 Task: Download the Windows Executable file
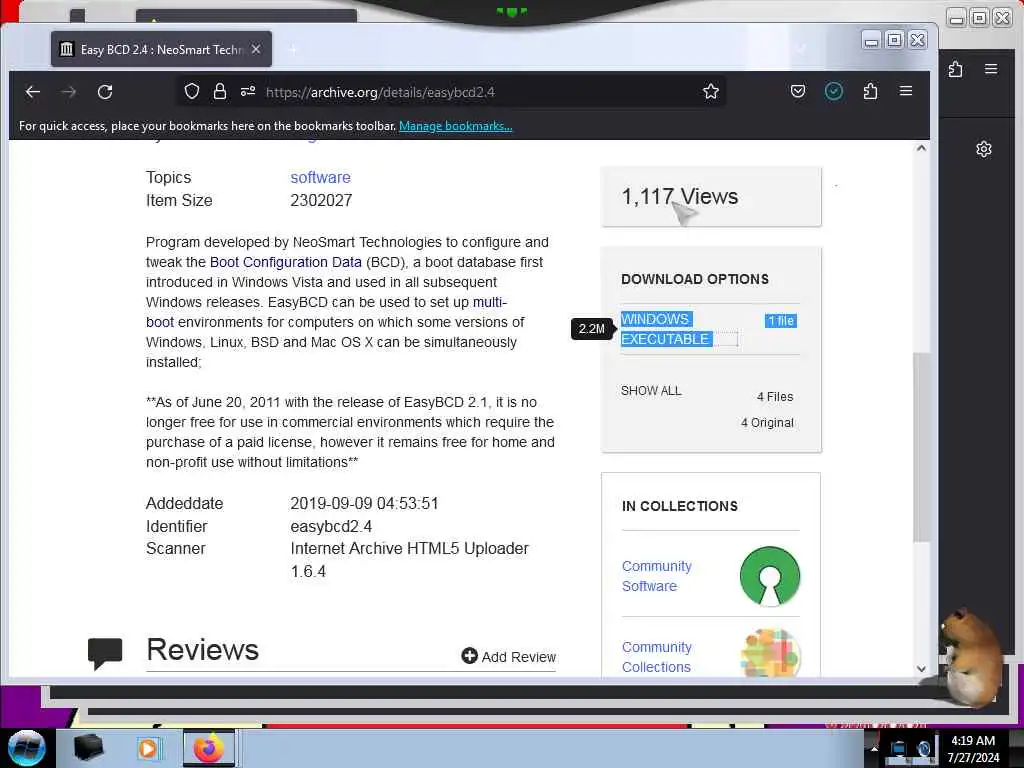point(665,329)
